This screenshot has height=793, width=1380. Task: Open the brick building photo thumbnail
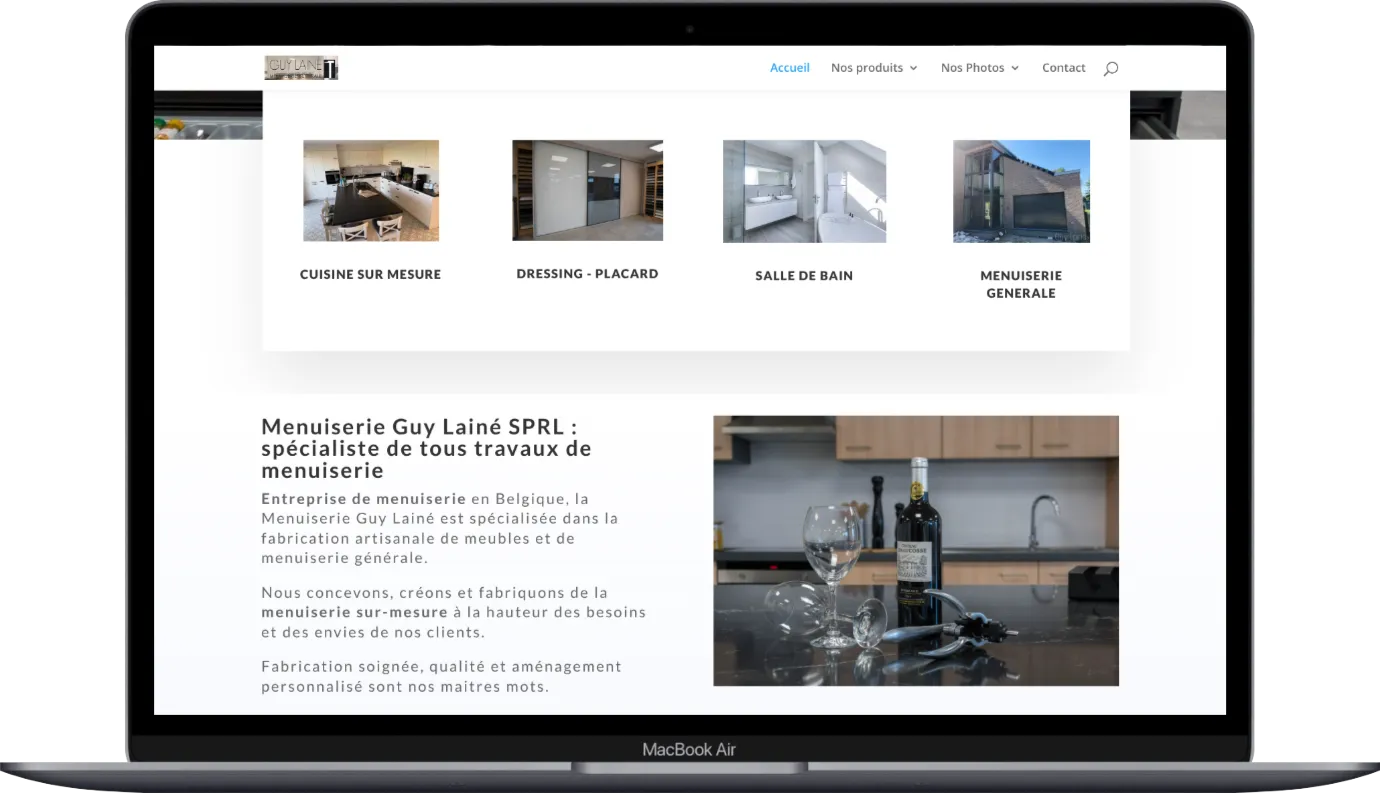(x=1021, y=191)
